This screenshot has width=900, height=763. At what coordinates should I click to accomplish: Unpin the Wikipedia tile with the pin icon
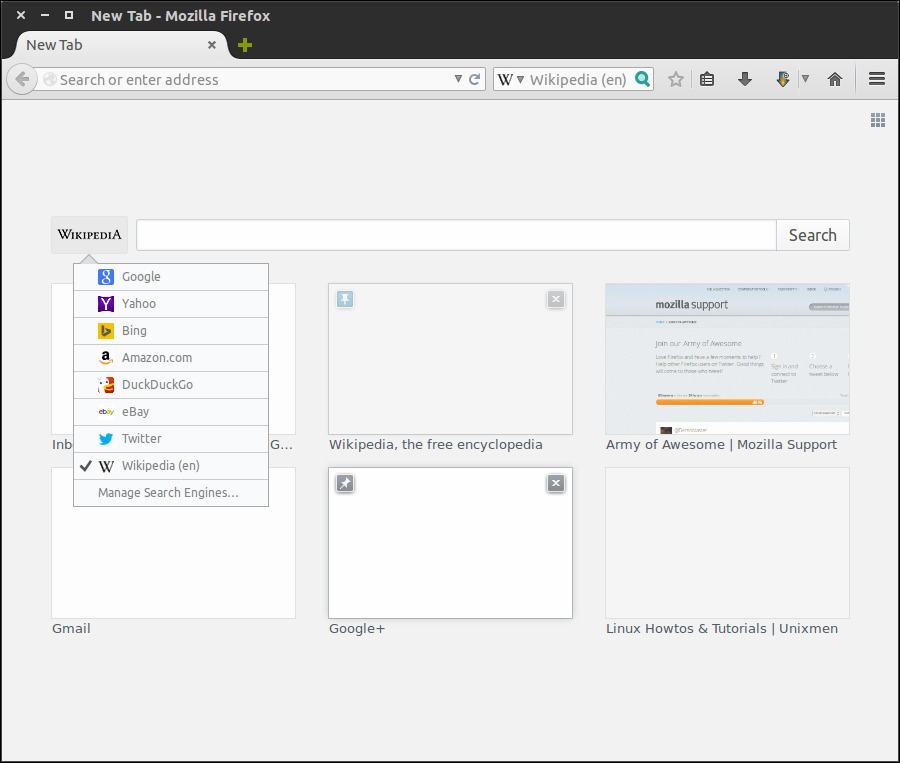[345, 299]
